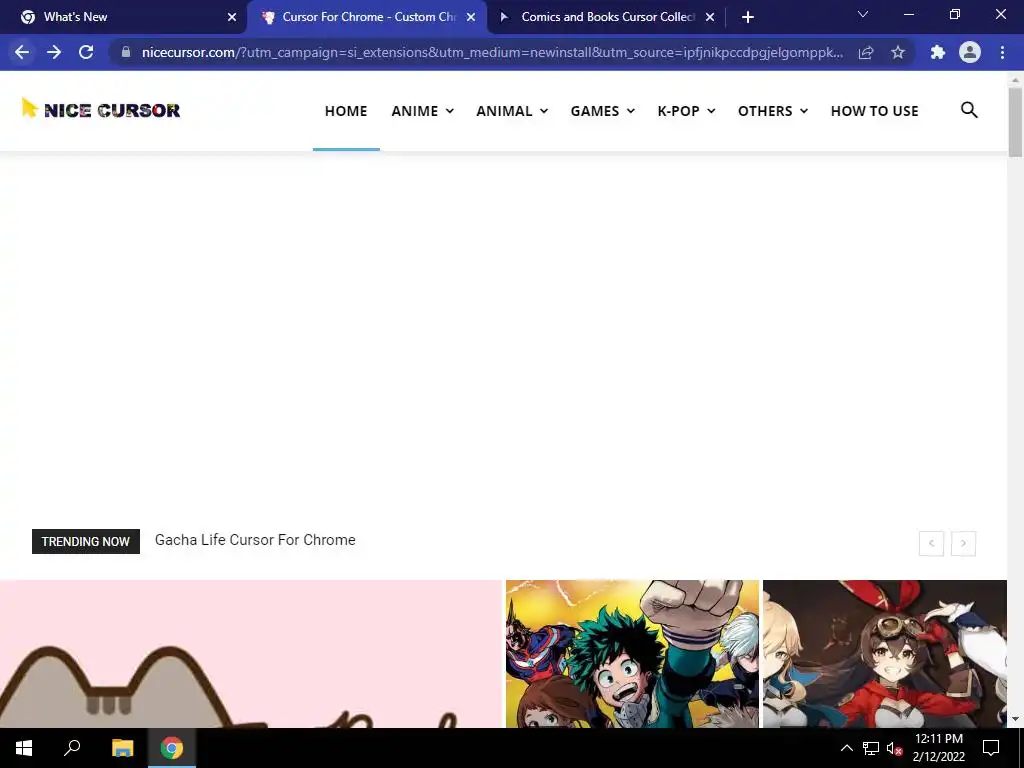Click the address bar URL field
The width and height of the screenshot is (1024, 768).
click(492, 52)
